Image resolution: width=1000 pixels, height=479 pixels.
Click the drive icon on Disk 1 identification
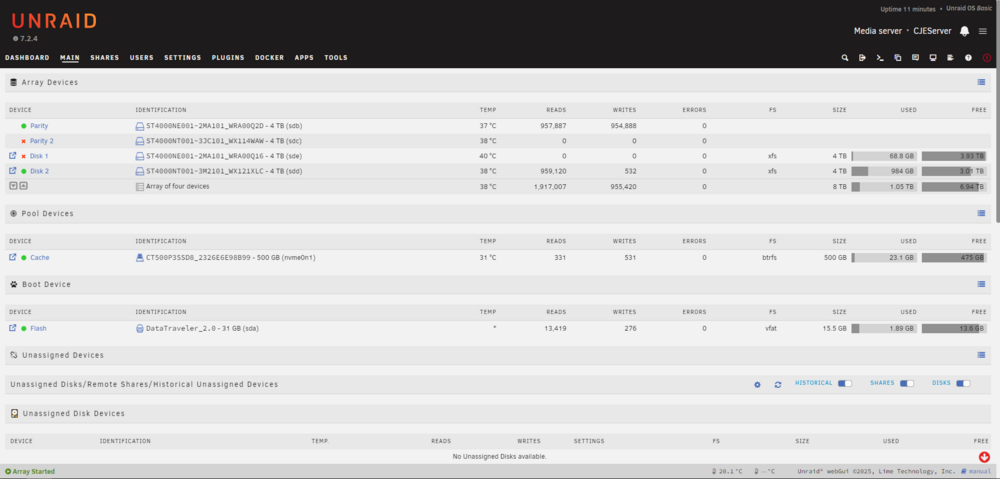(x=140, y=156)
